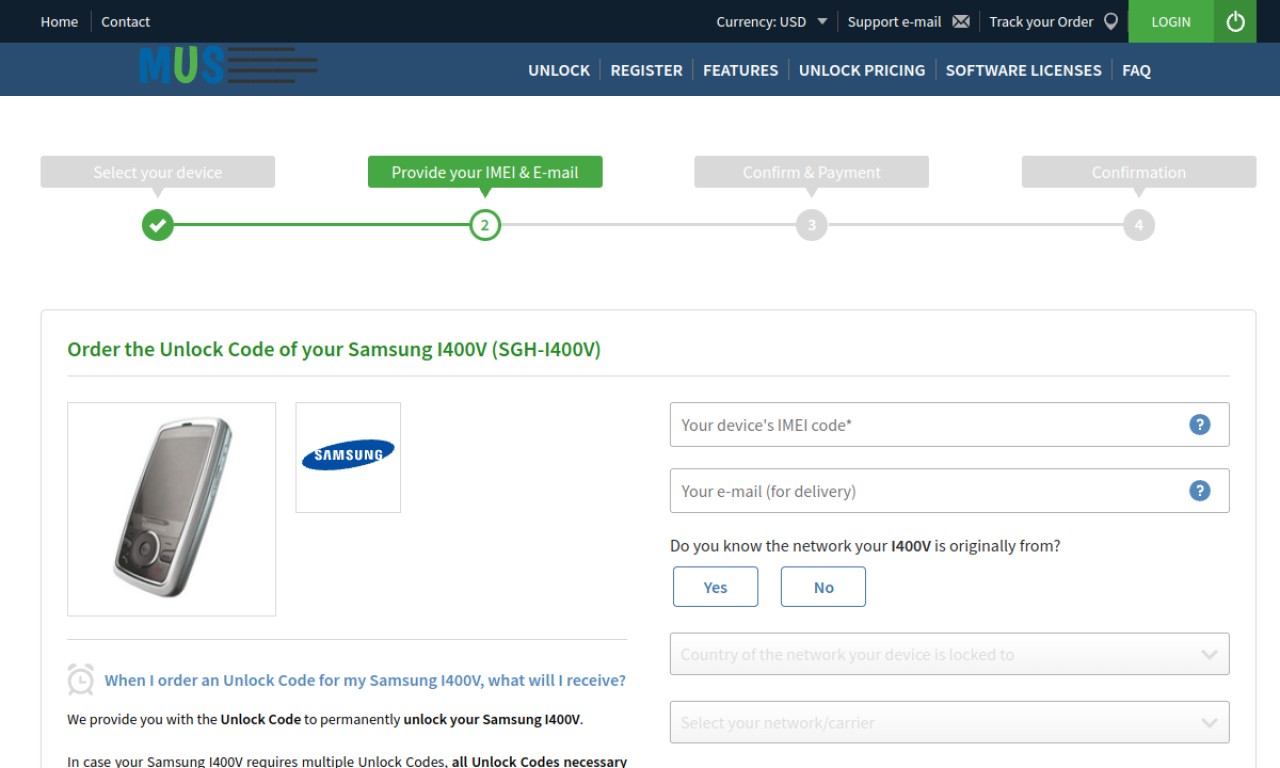
Task: Click the Support e-mail link
Action: pyautogui.click(x=894, y=21)
